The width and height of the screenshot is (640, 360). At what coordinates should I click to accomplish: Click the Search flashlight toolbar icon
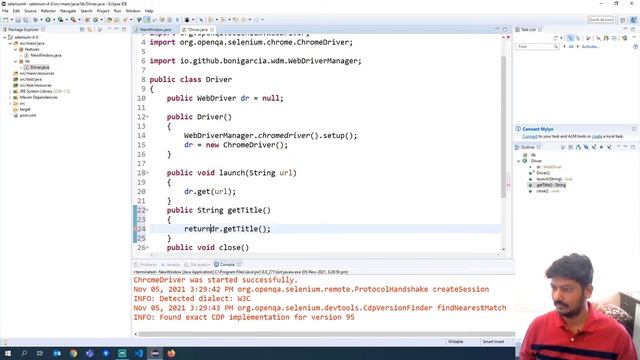[x=124, y=20]
